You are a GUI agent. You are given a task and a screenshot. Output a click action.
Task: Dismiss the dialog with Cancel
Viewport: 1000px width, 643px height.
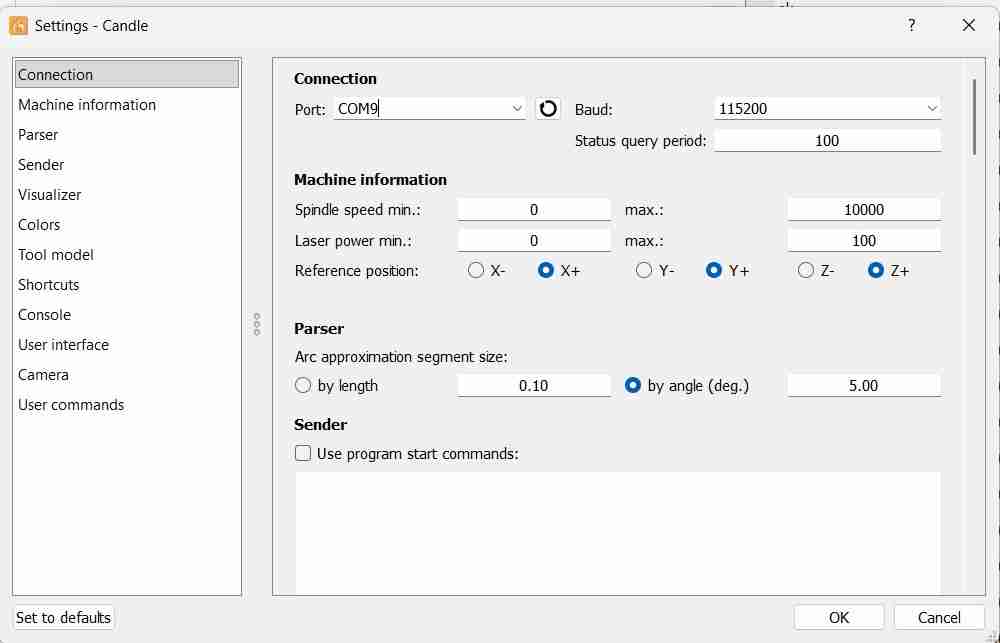coord(936,617)
